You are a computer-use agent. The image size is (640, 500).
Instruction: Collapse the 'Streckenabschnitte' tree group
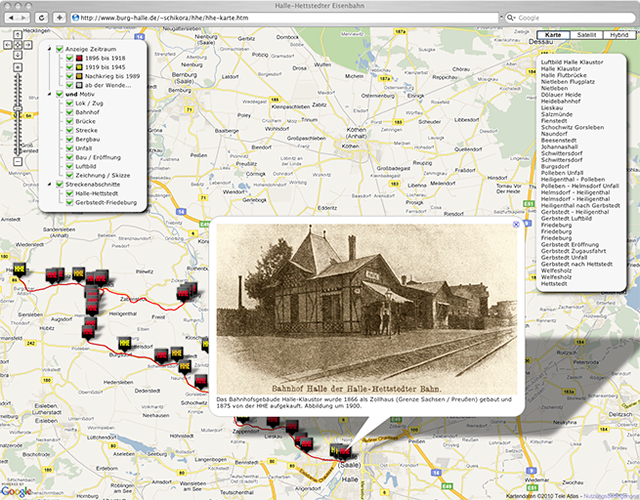50,182
